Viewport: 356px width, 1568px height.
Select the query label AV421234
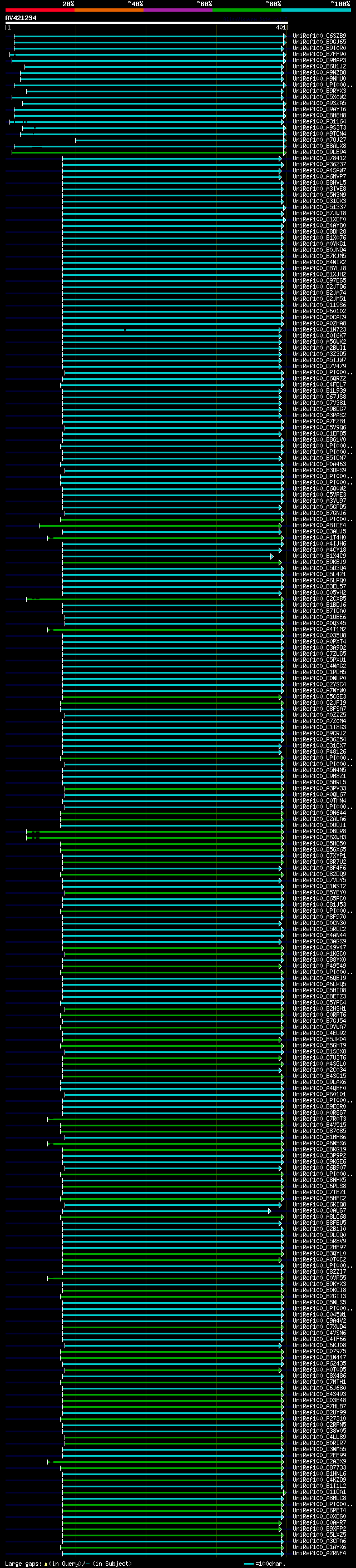point(21,18)
